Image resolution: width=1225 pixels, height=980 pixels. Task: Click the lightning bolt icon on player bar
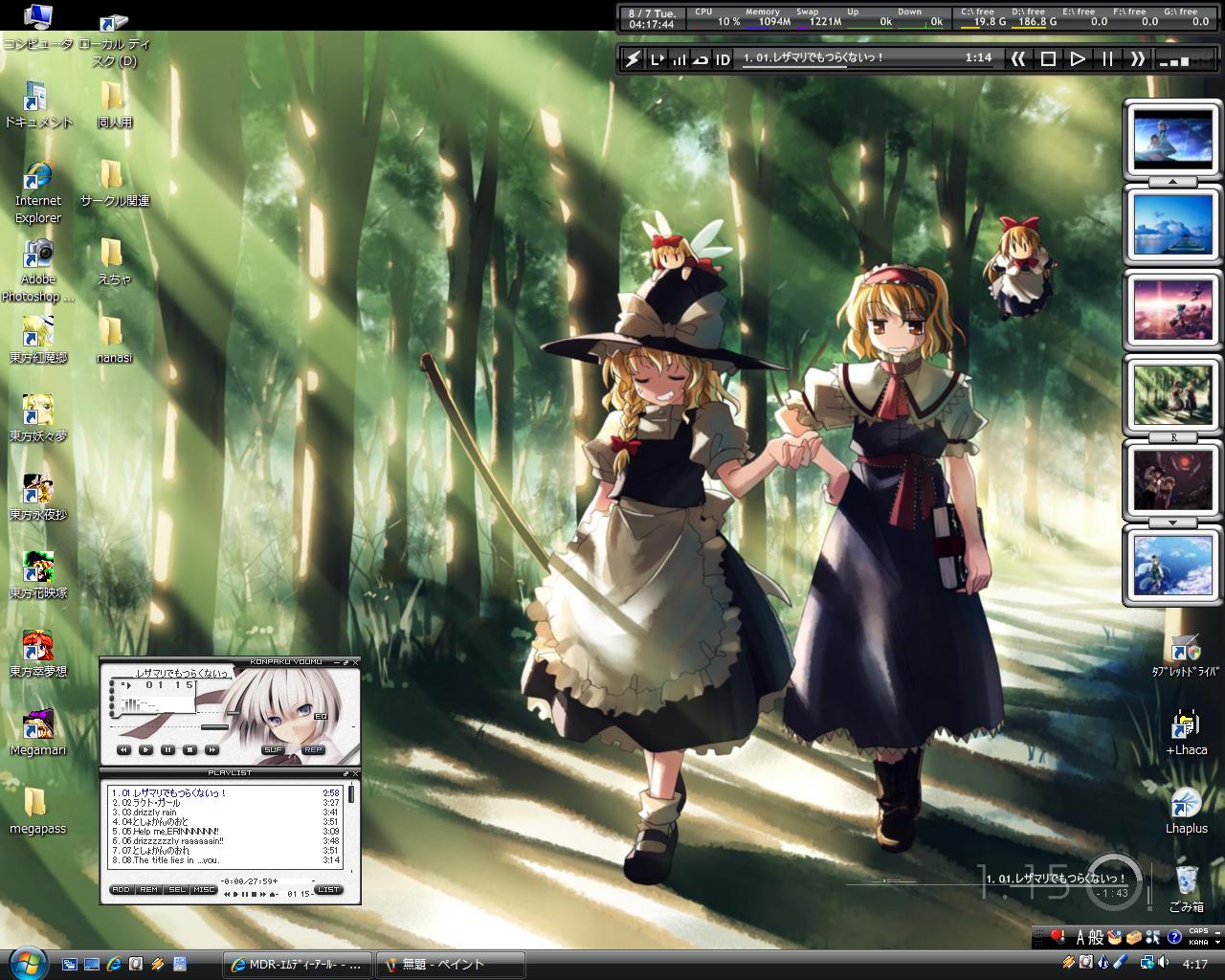pos(633,58)
